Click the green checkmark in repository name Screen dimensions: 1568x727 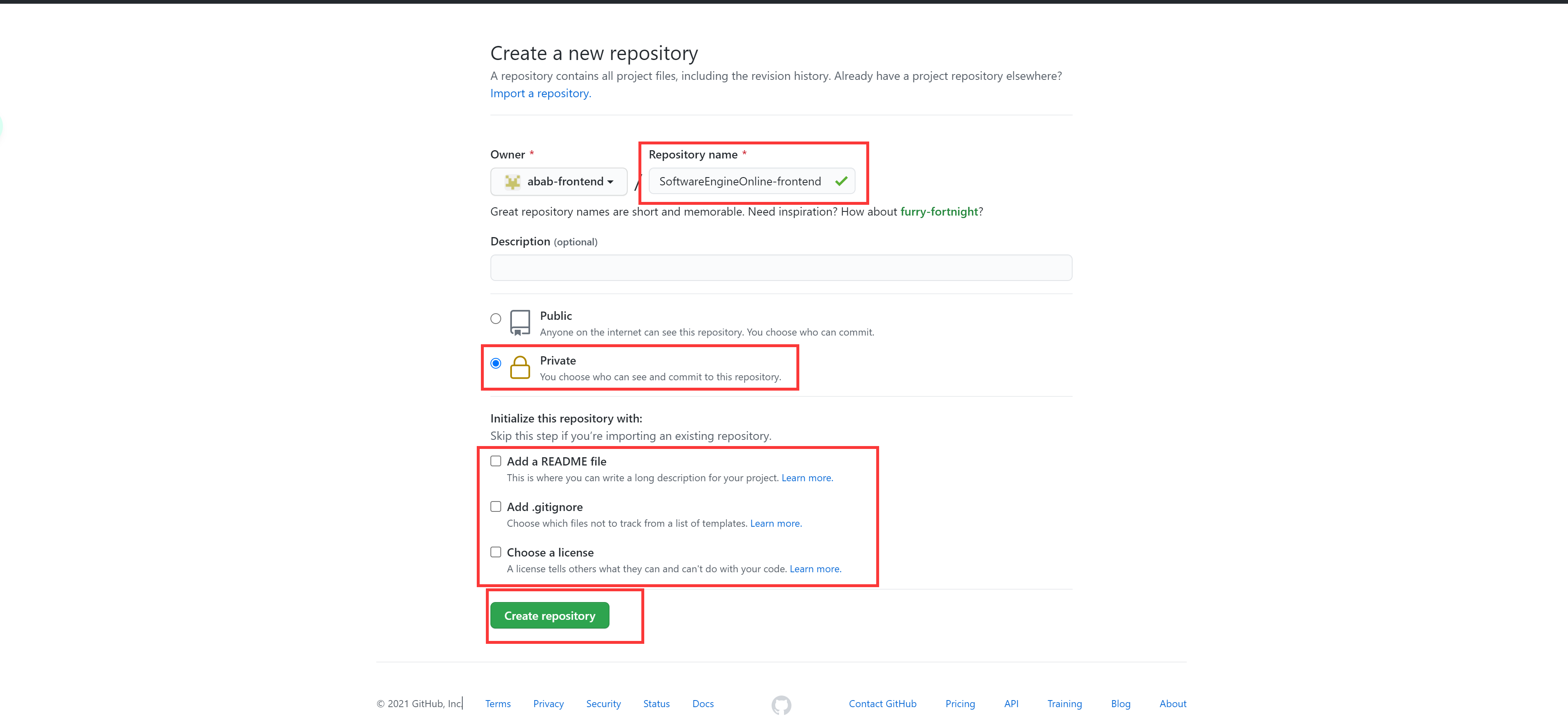(841, 182)
